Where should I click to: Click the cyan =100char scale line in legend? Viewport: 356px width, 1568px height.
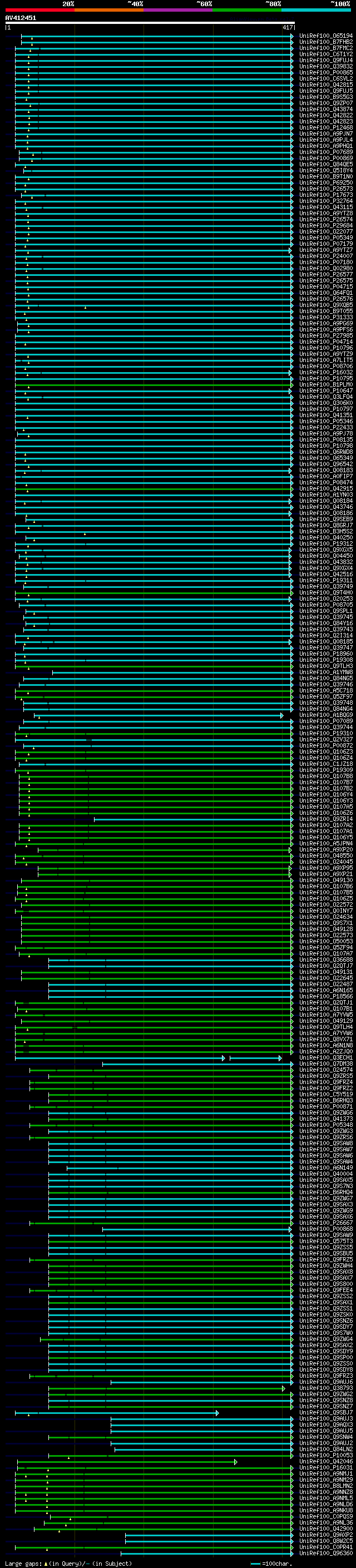tap(255, 1564)
